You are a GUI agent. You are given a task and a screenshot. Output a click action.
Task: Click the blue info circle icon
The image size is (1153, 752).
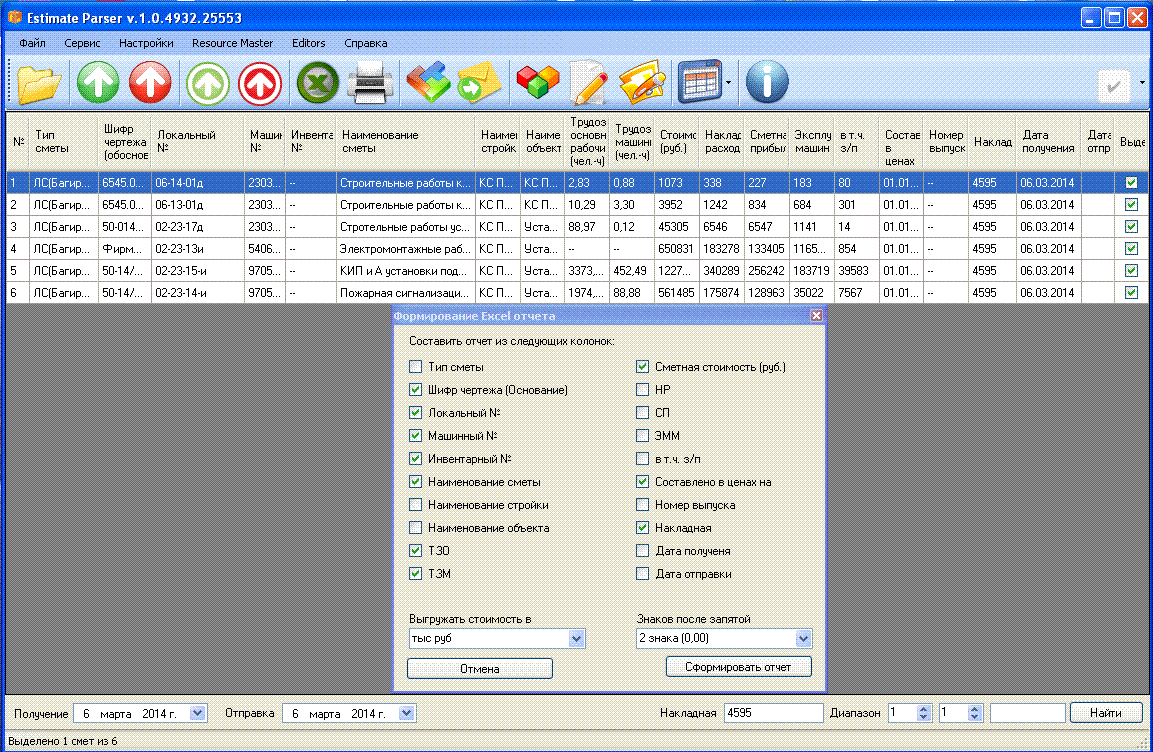767,83
